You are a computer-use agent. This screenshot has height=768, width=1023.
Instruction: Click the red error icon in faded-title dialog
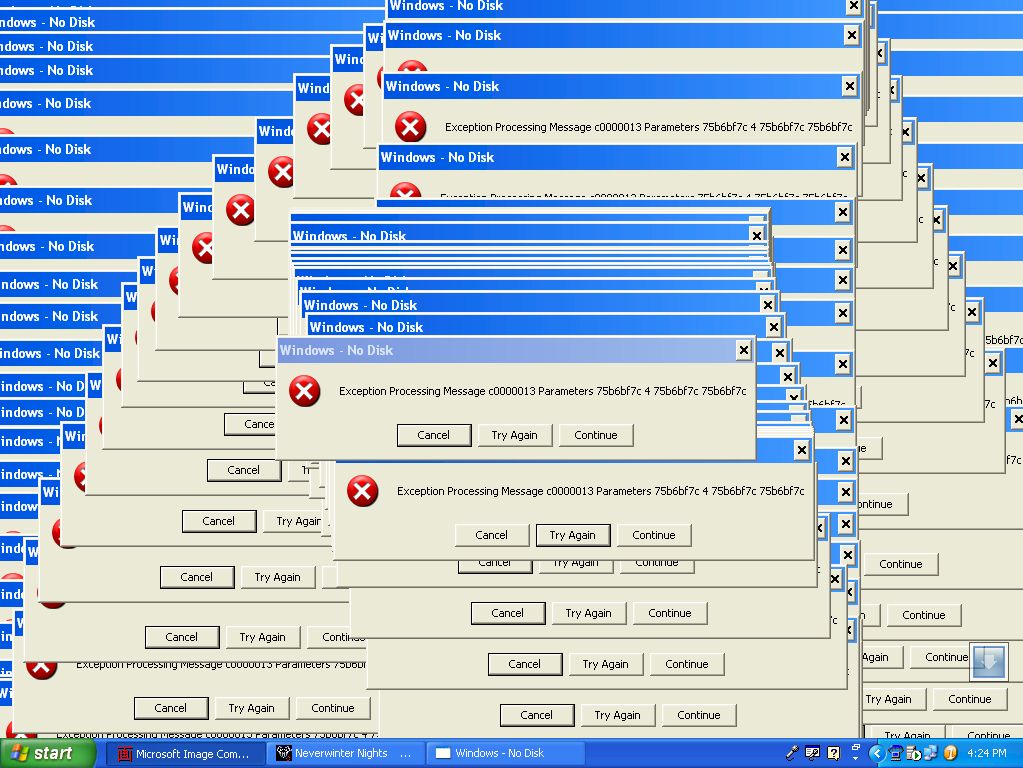[305, 391]
